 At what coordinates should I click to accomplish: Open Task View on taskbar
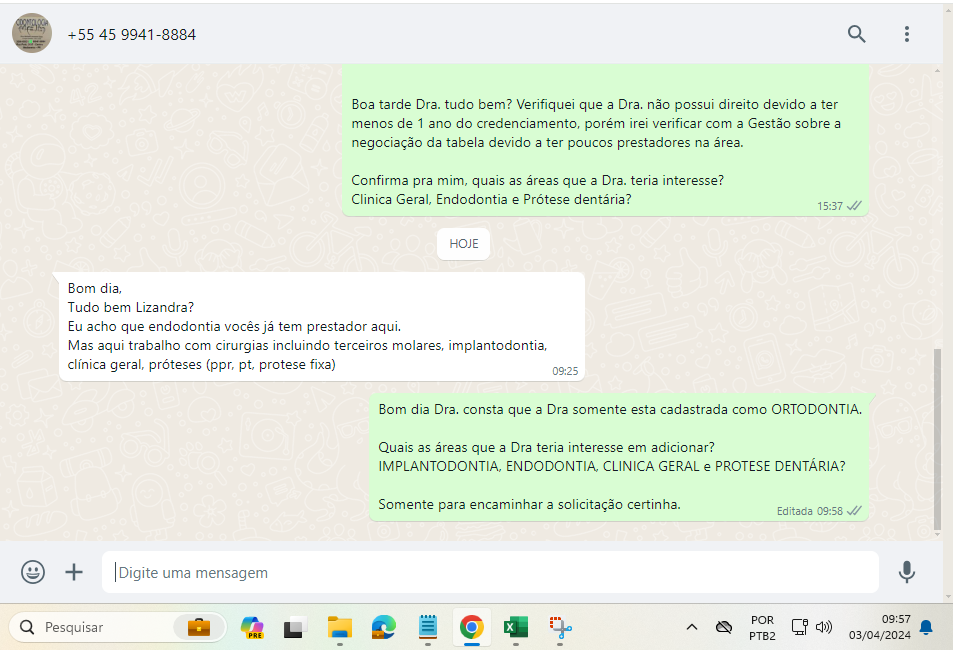click(x=295, y=628)
